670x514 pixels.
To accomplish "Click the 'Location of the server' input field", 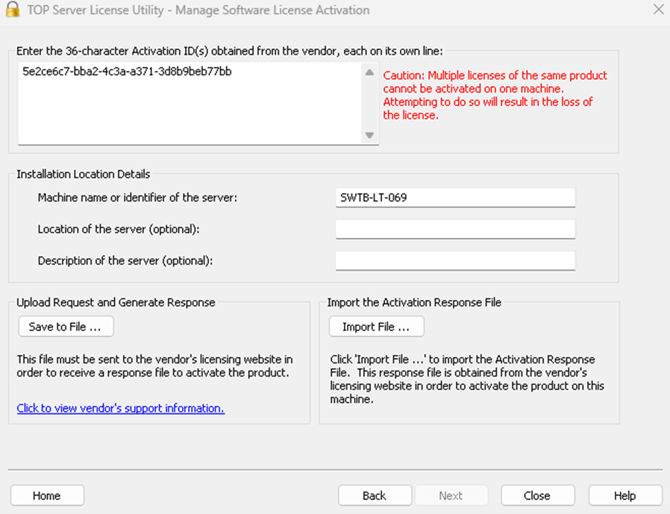I will click(455, 229).
